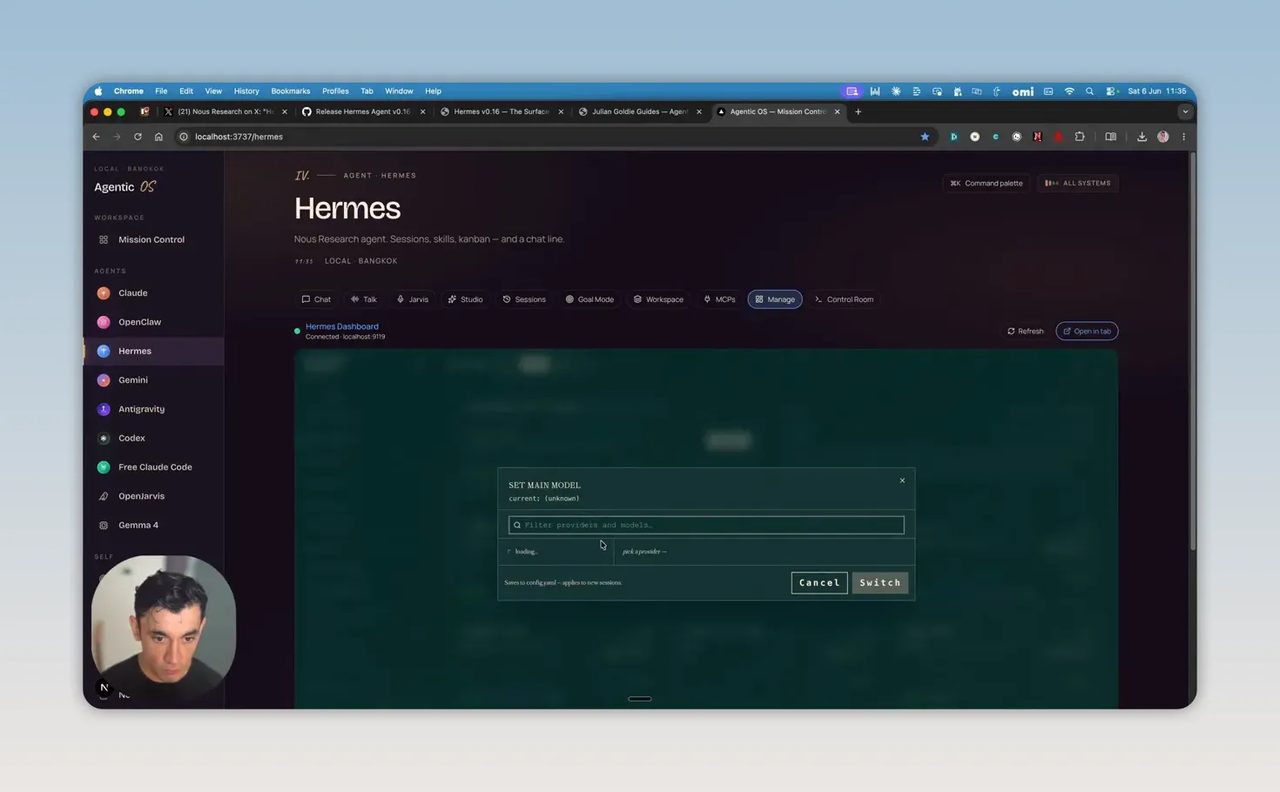Open the Jarvis tab
This screenshot has width=1280, height=792.
(x=413, y=299)
